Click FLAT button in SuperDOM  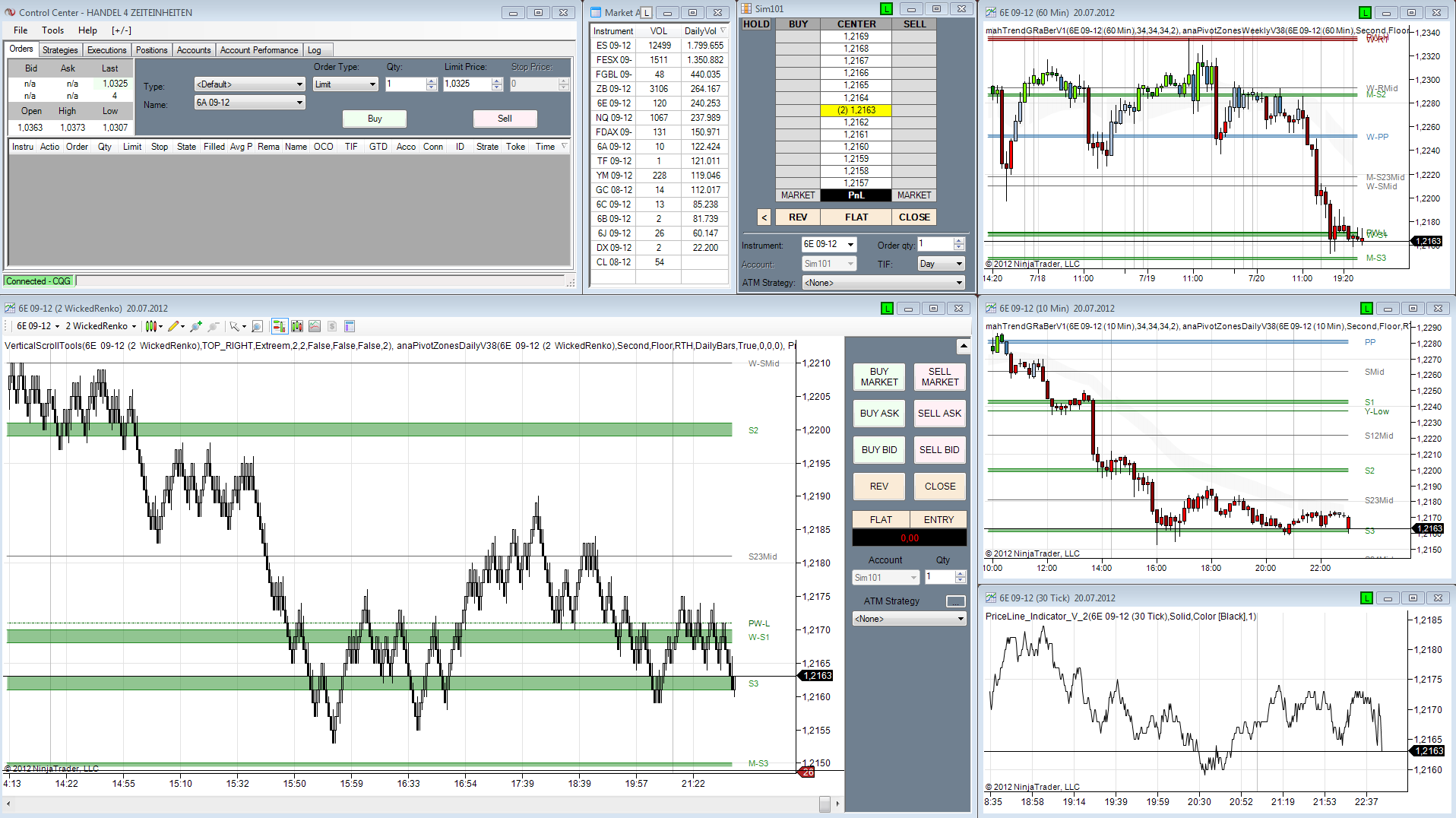tap(856, 217)
